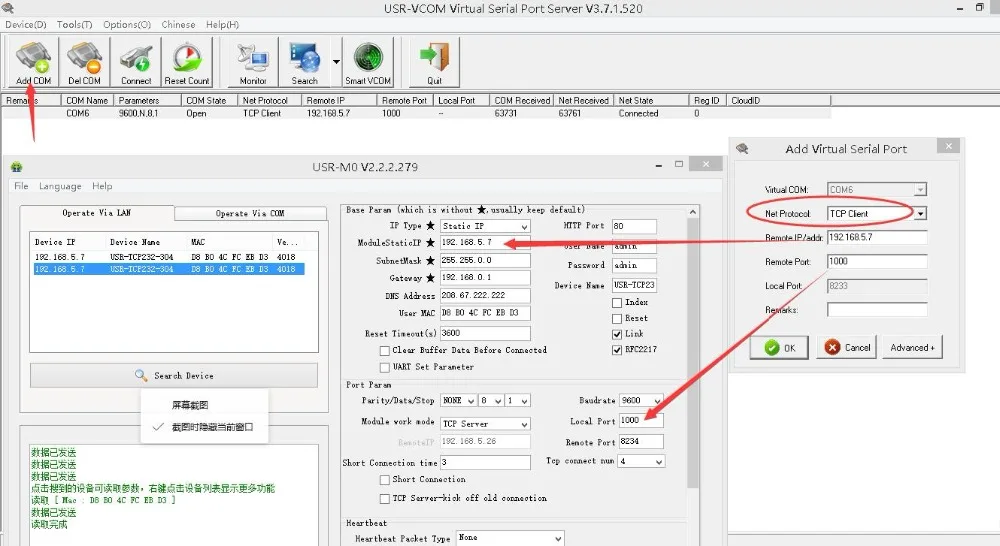Screen dimensions: 1000x546
Task: Open the IP Type dropdown
Action: pyautogui.click(x=485, y=226)
